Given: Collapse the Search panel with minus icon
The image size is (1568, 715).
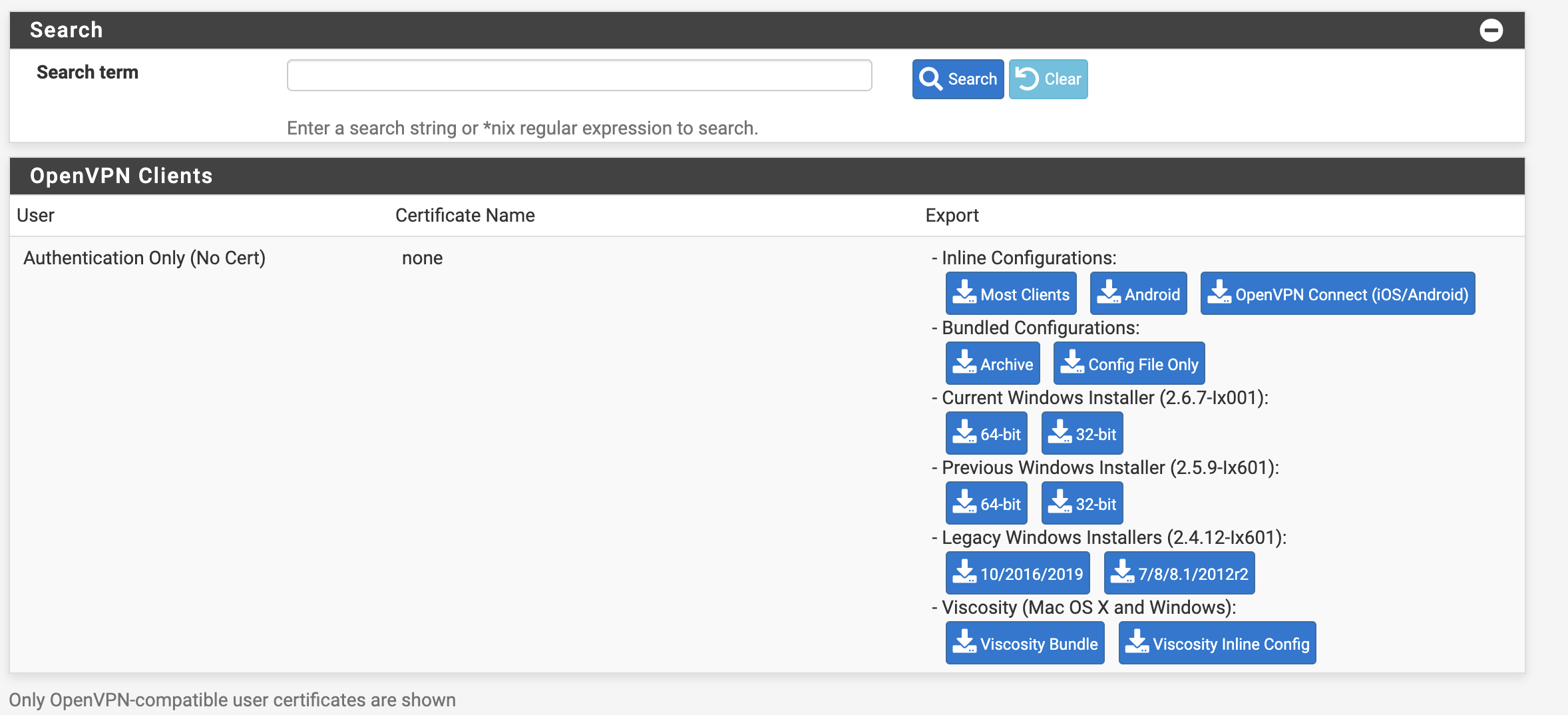Looking at the screenshot, I should click(x=1491, y=30).
